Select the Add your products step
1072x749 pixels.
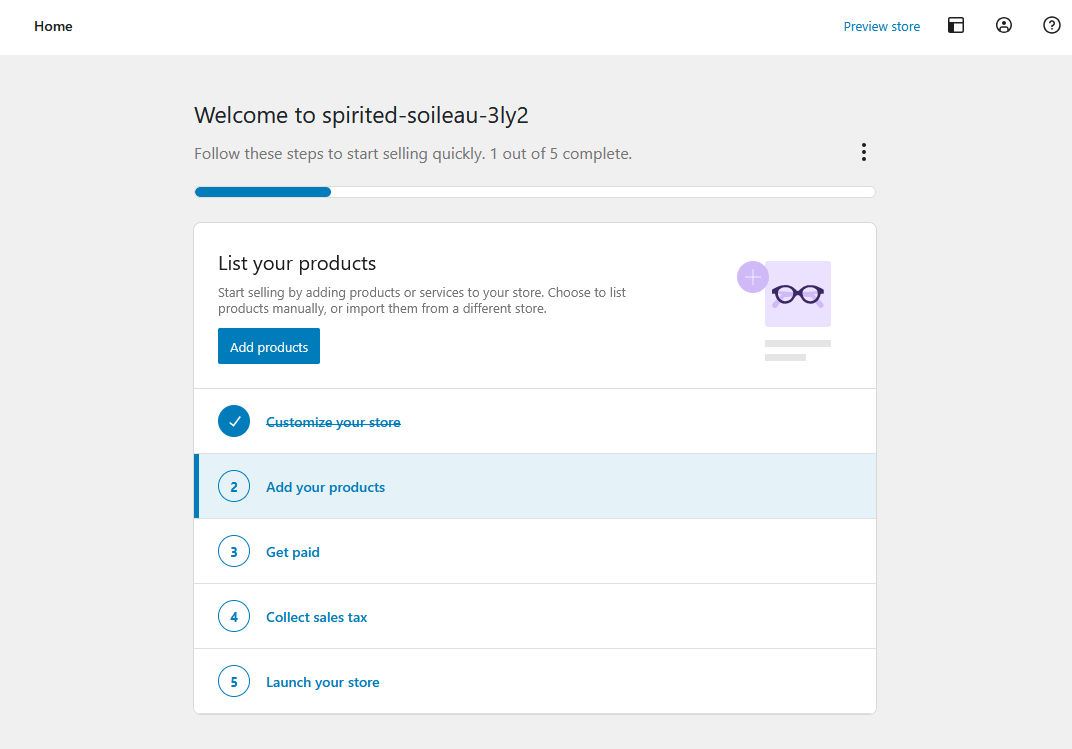(535, 487)
